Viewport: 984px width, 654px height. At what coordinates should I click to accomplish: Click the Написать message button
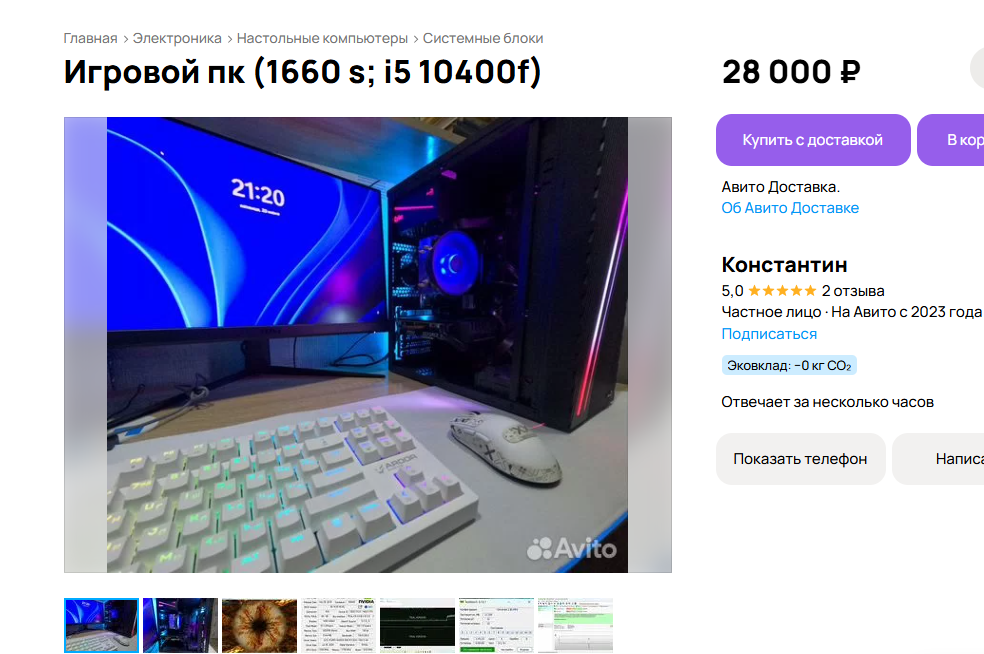938,459
